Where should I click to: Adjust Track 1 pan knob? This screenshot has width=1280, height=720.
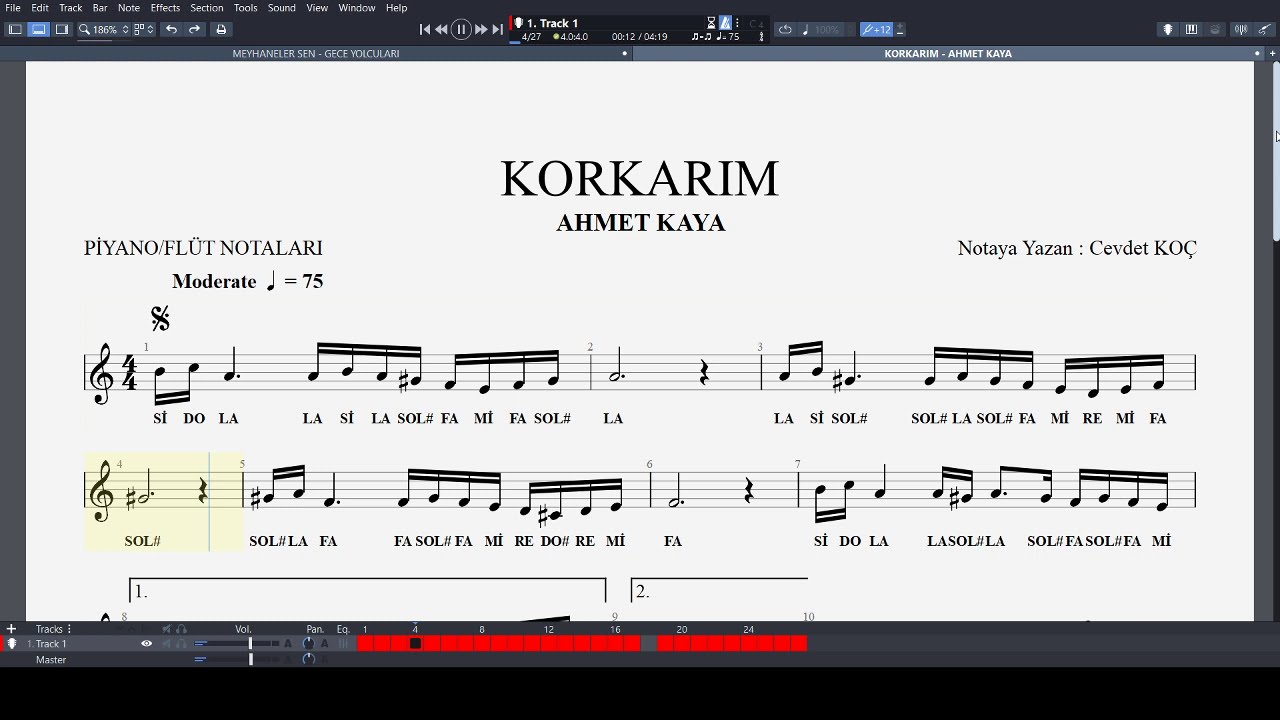tap(308, 644)
